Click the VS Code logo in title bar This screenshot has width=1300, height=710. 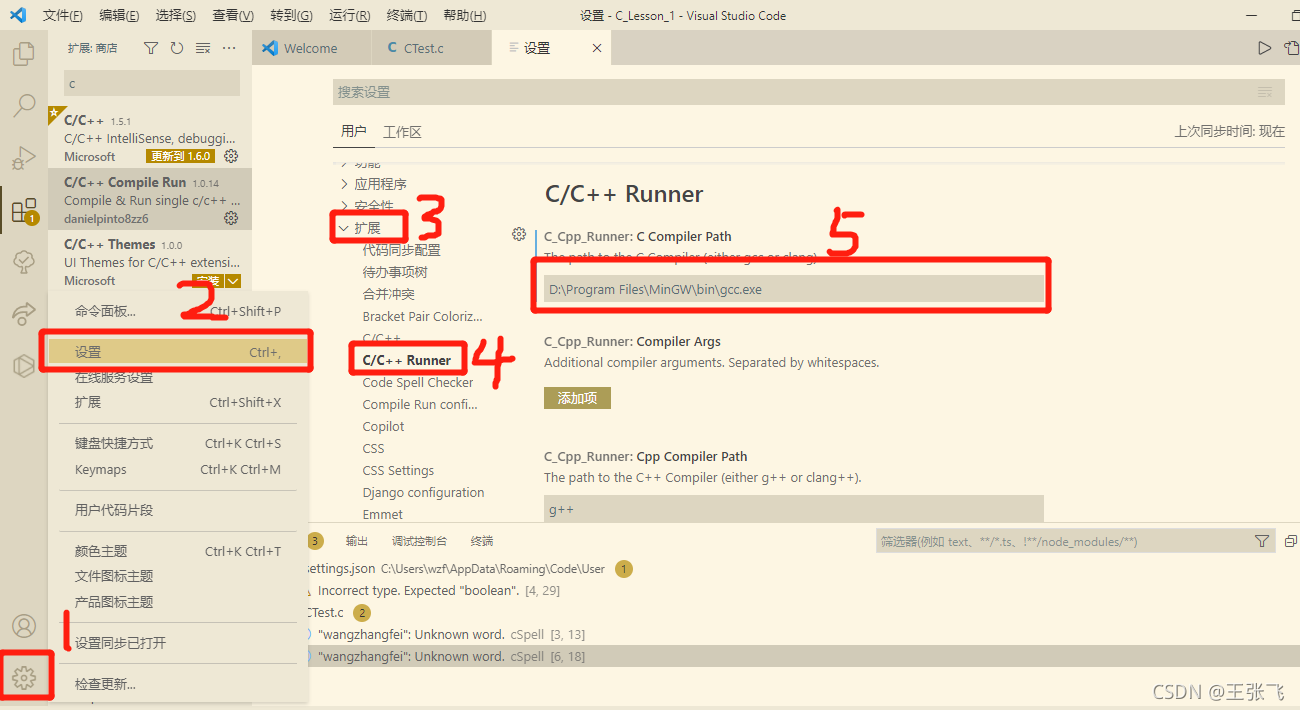coord(17,15)
